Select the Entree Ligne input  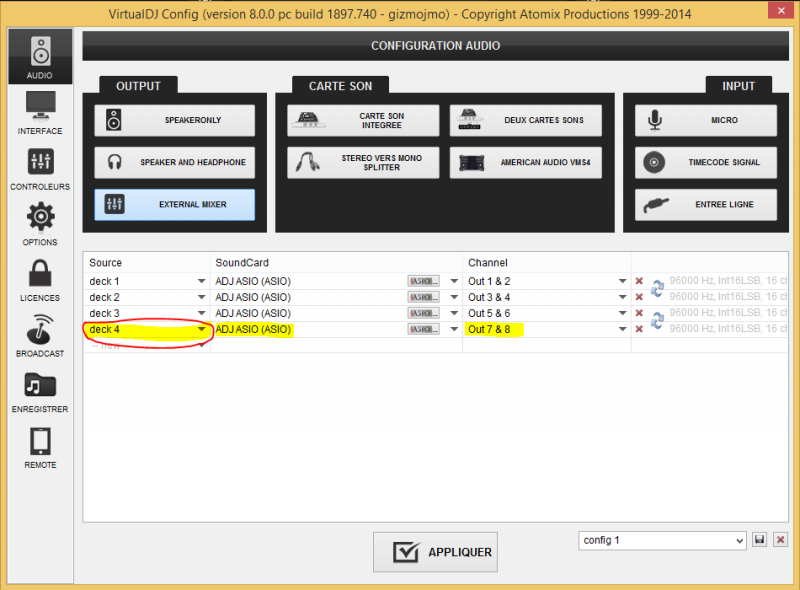(x=706, y=205)
